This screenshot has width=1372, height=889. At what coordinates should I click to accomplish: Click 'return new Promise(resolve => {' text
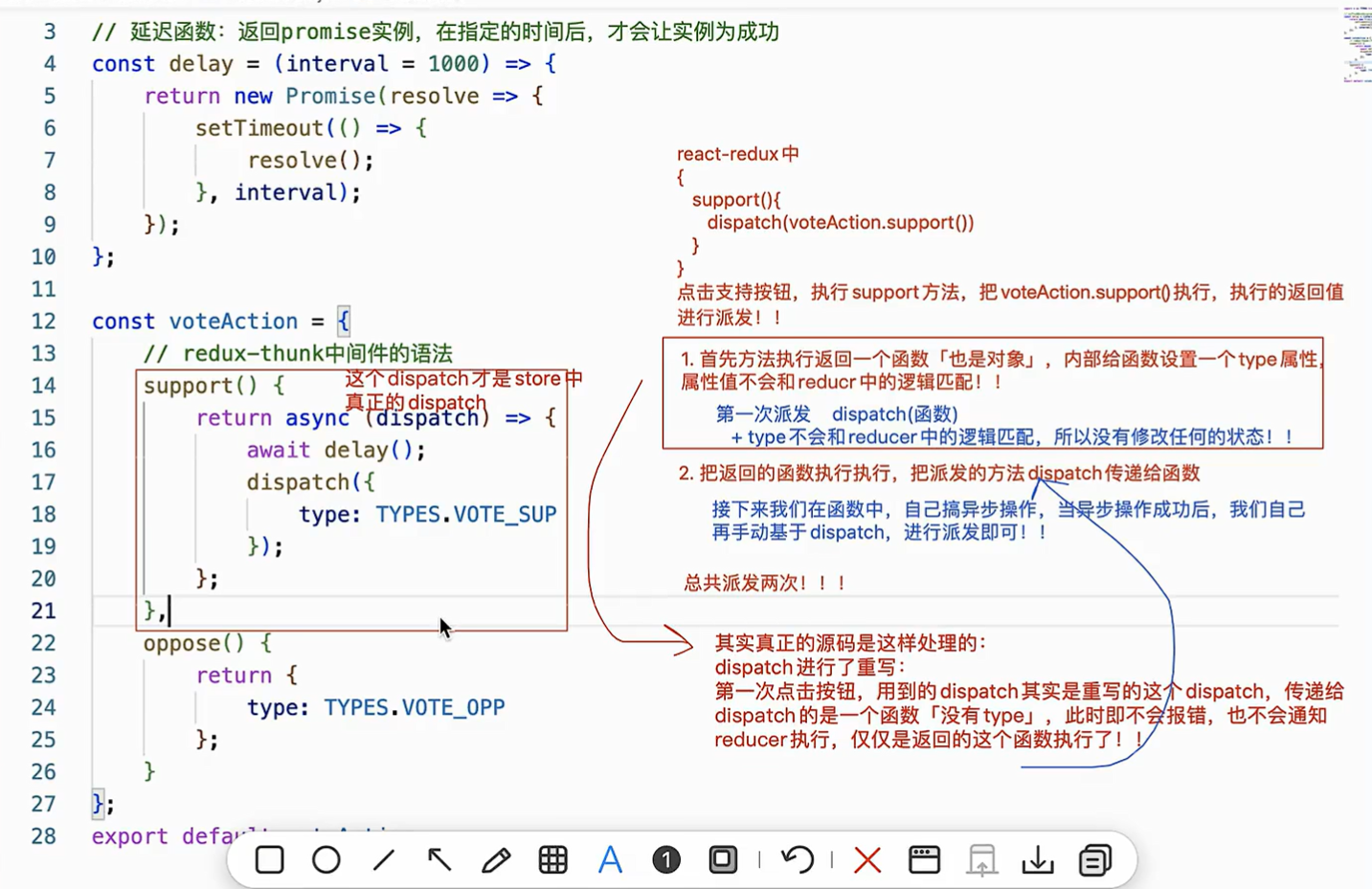coord(344,96)
